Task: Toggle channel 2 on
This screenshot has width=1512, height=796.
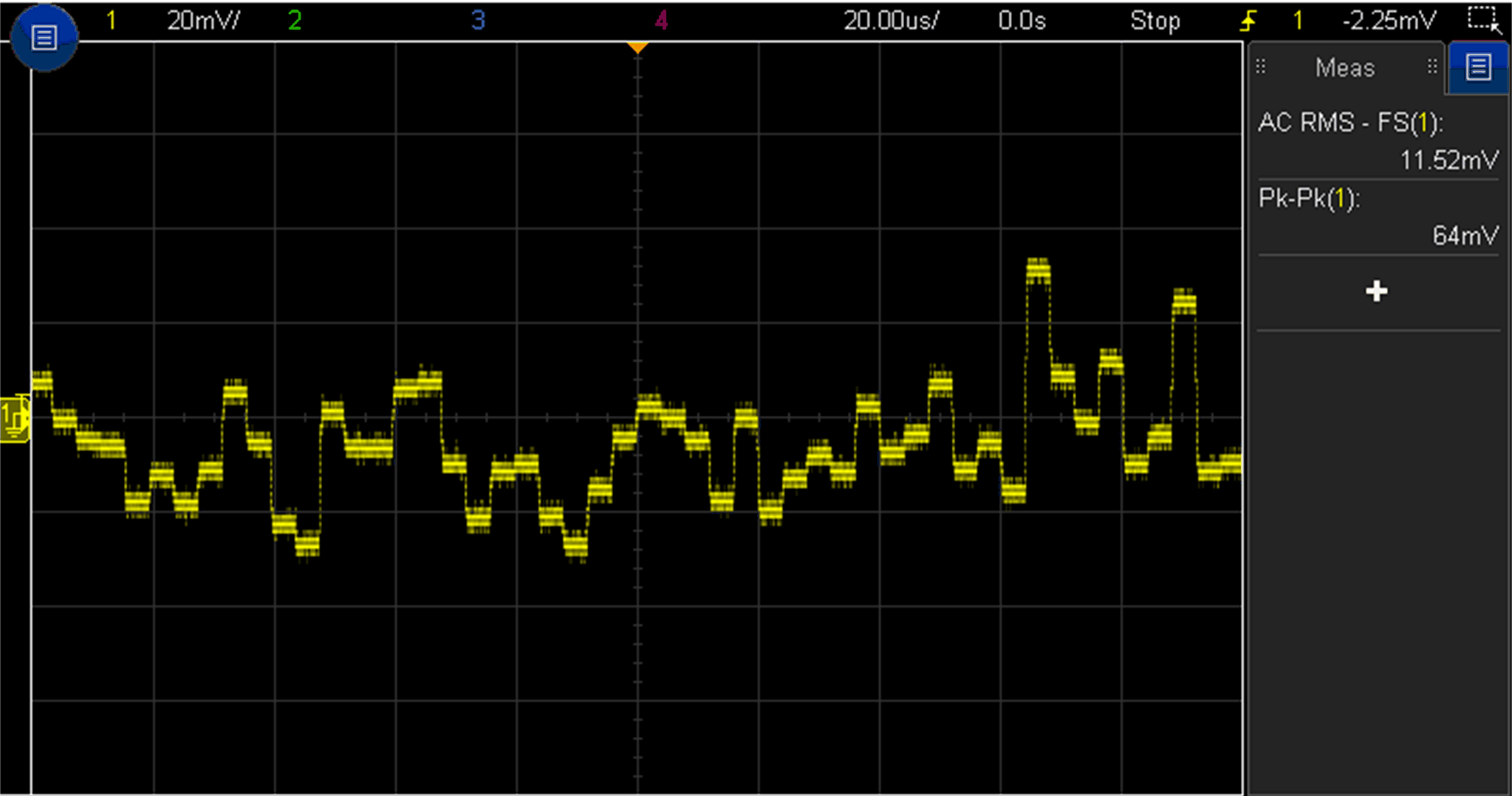Action: (x=295, y=21)
